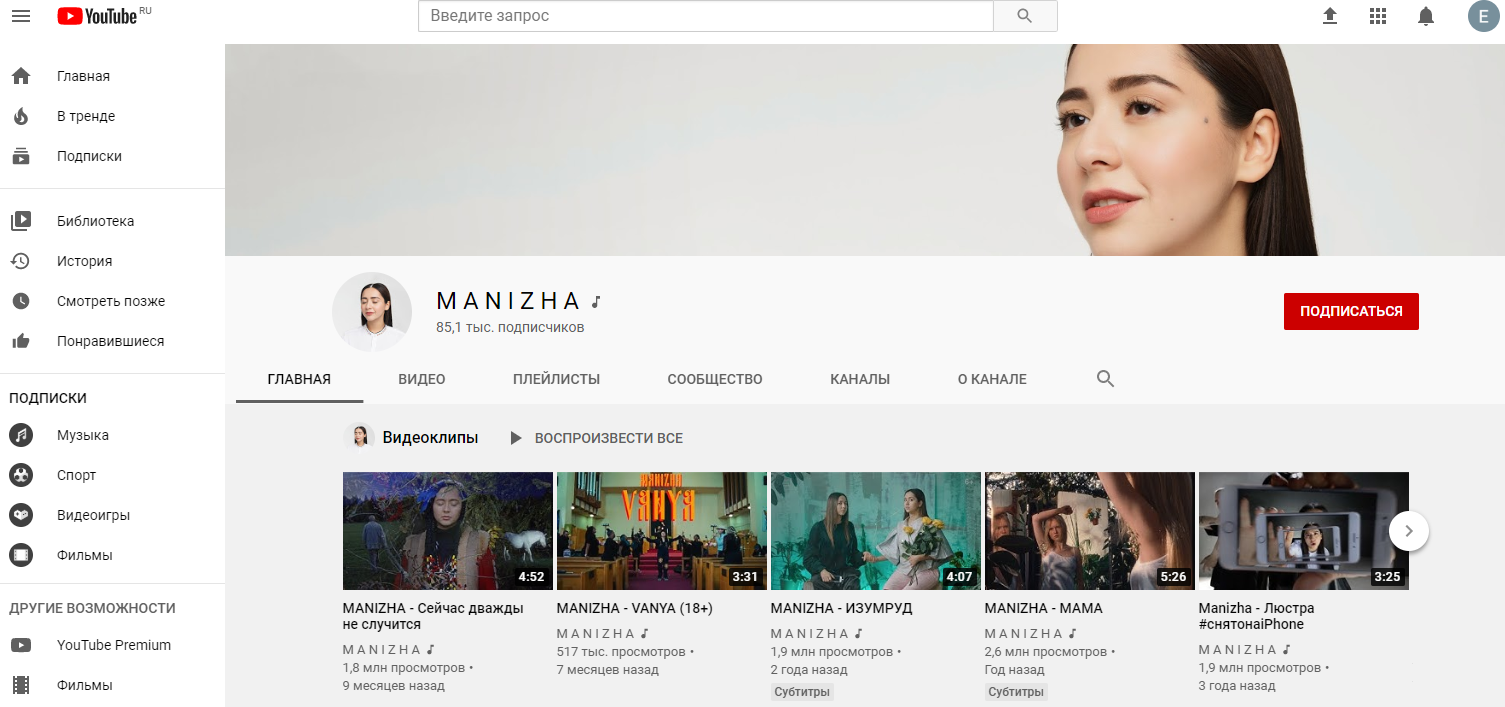Open the Музыка subscription

[112, 435]
